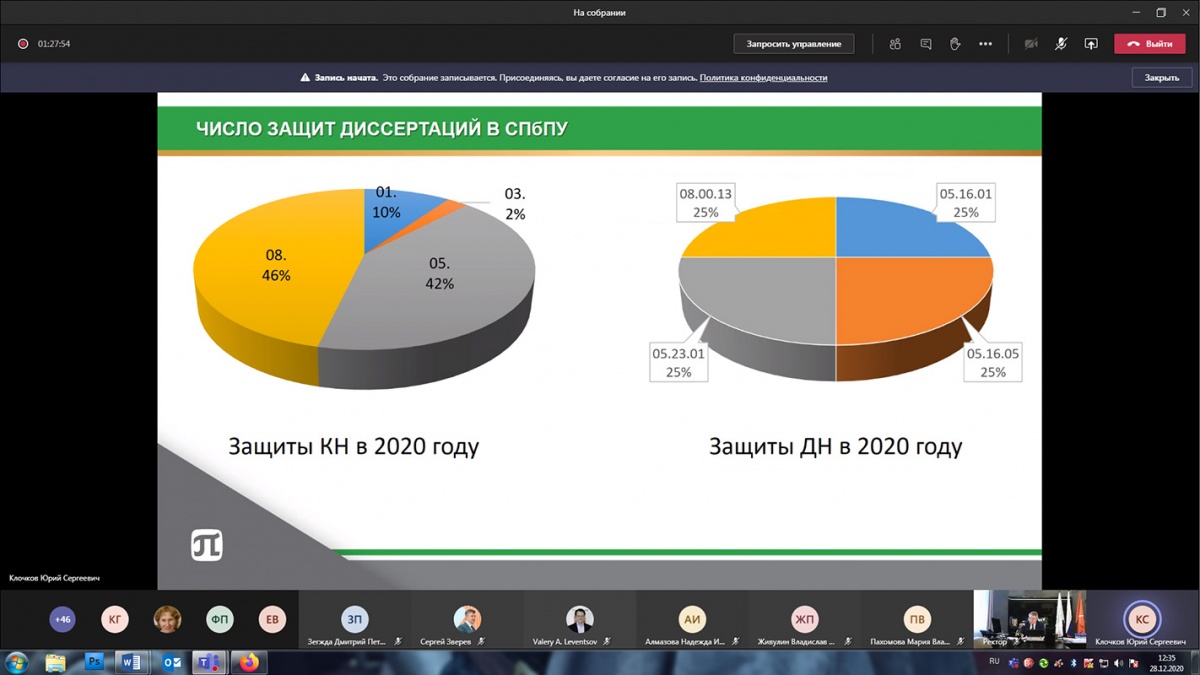This screenshot has width=1200, height=675.
Task: Click the 08.00.13 25% chart label
Action: [706, 203]
